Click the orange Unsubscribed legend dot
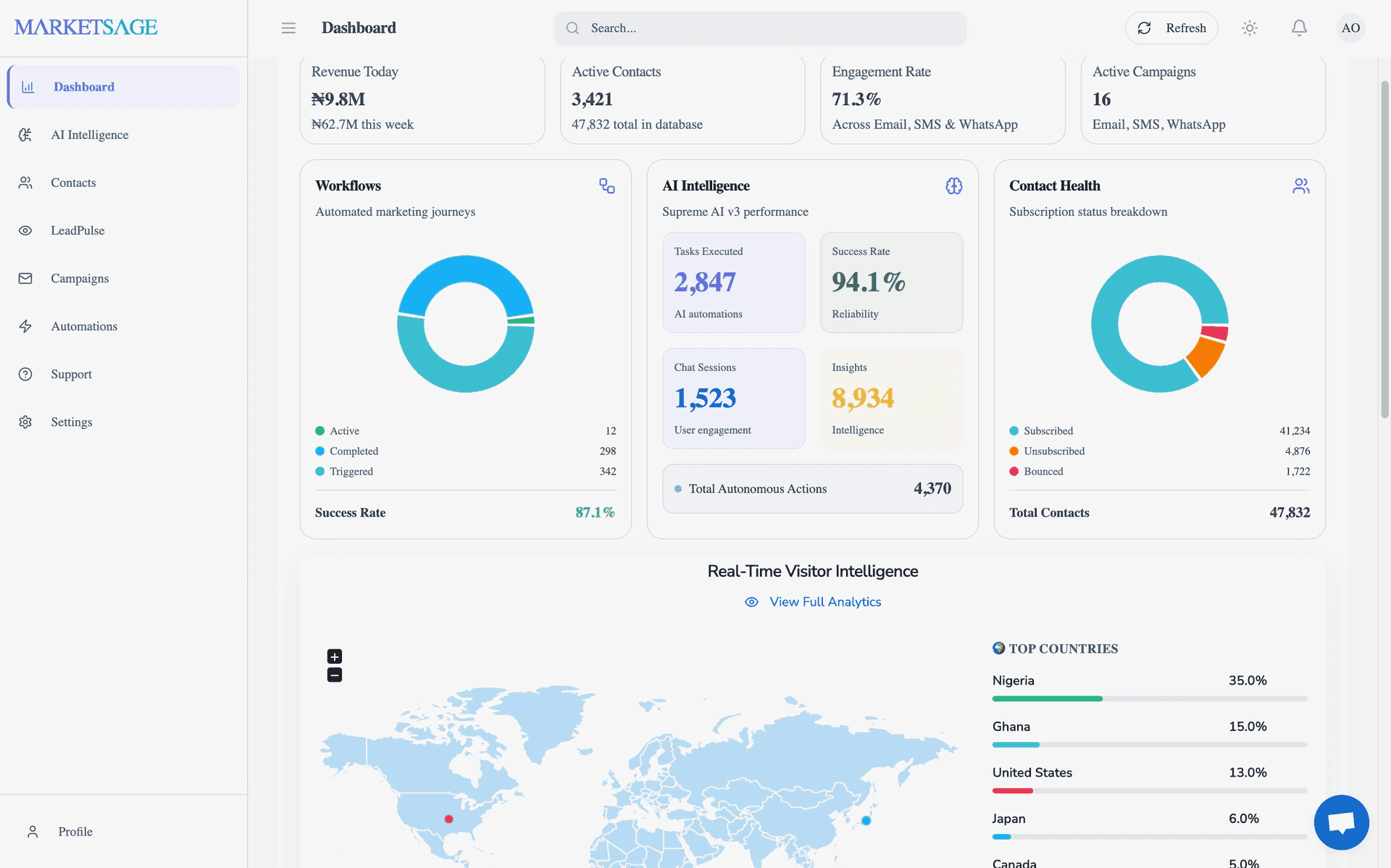Viewport: 1391px width, 868px height. (x=1014, y=451)
